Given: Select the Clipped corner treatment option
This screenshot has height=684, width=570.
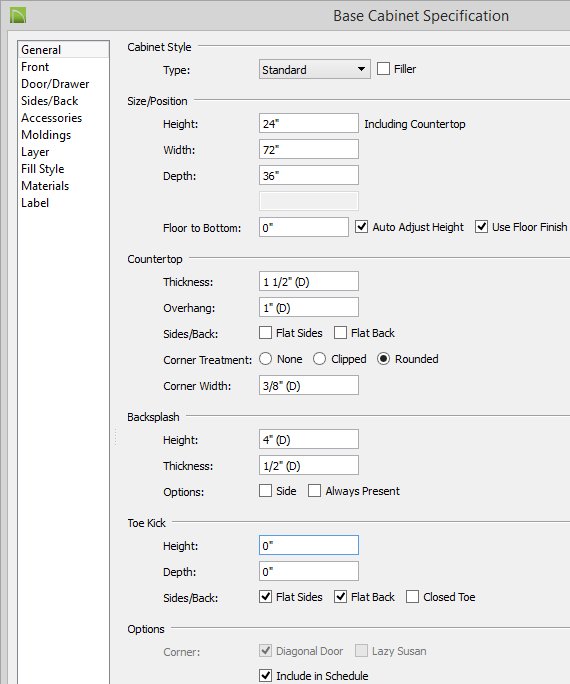Looking at the screenshot, I should [x=320, y=359].
